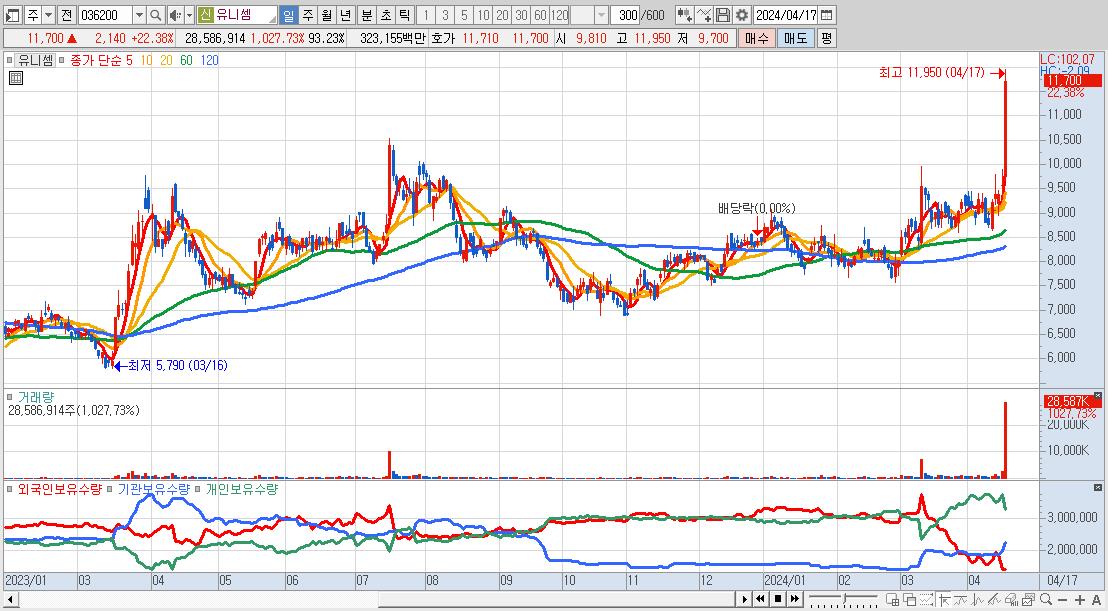The width and height of the screenshot is (1108, 611).
Task: Open chart settings gear icon
Action: [741, 15]
